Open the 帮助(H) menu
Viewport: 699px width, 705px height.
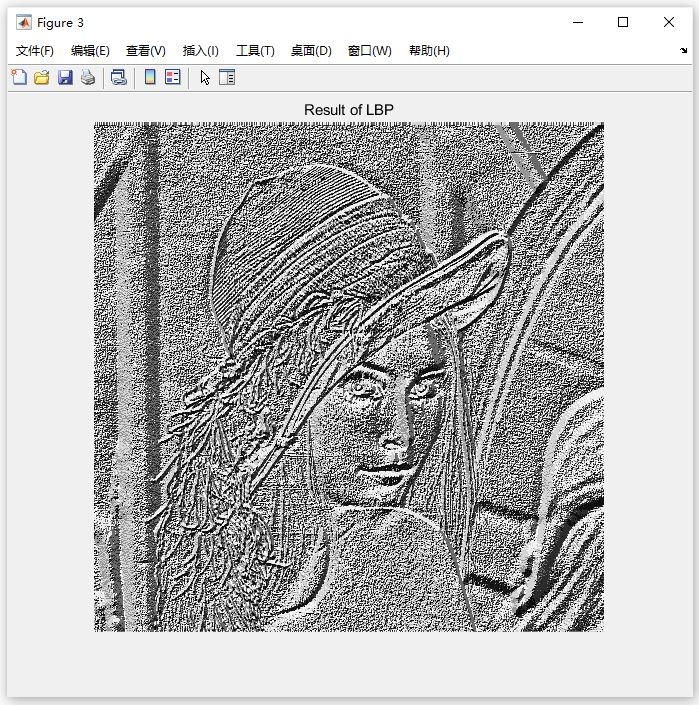pos(429,51)
